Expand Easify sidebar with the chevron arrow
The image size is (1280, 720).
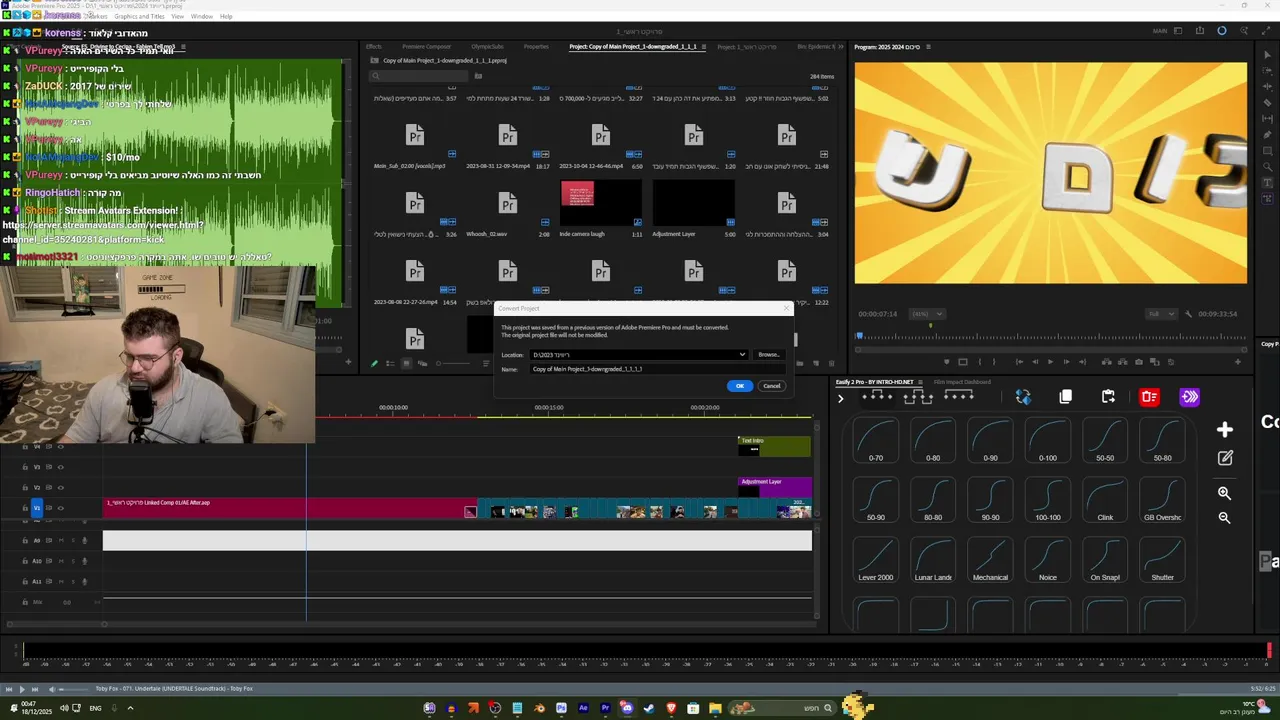coord(840,398)
